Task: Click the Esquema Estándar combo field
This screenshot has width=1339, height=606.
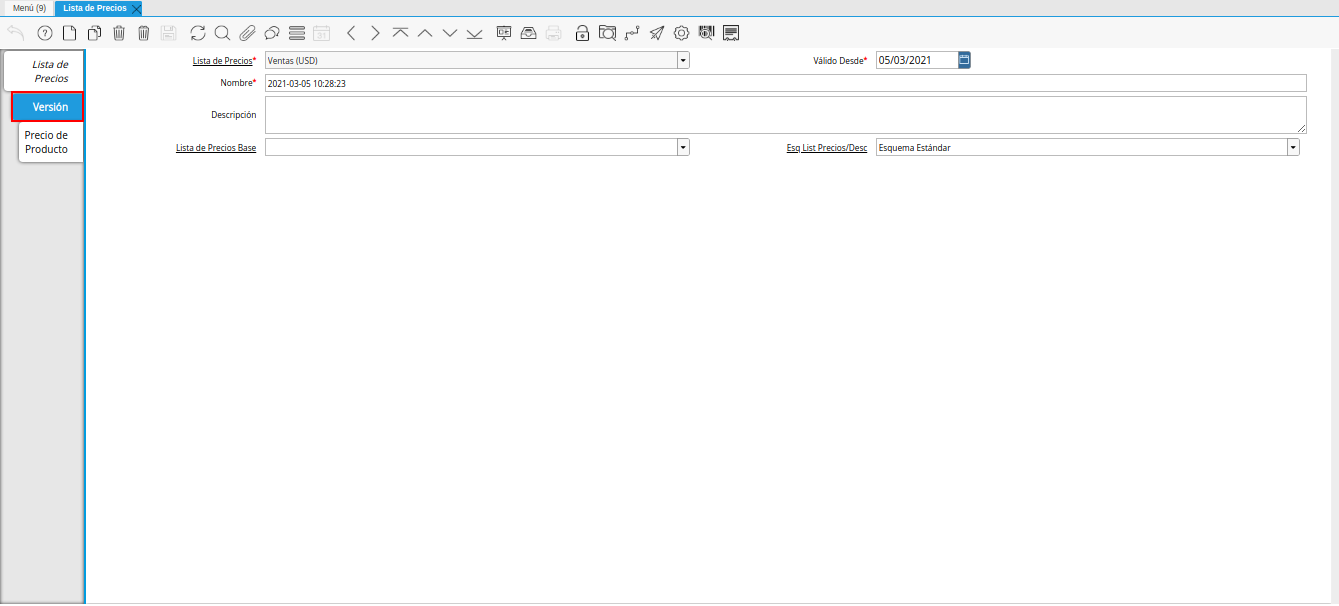Action: [1081, 147]
